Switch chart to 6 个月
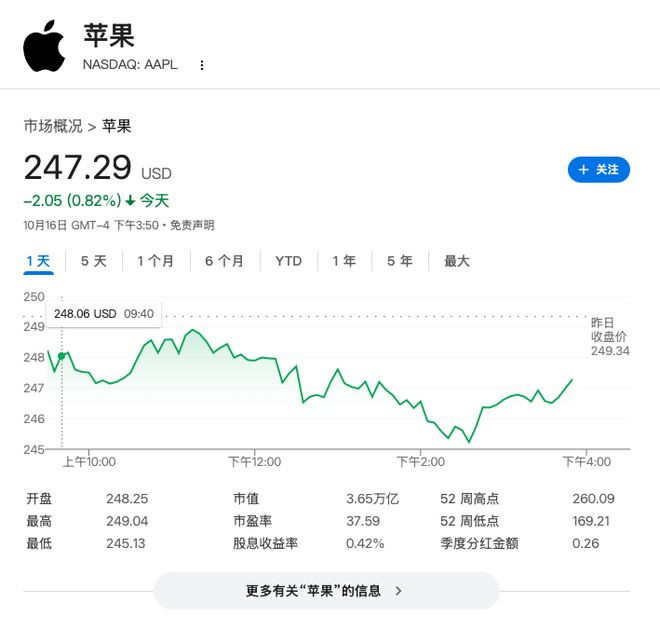Viewport: 660px width, 630px height. (224, 261)
